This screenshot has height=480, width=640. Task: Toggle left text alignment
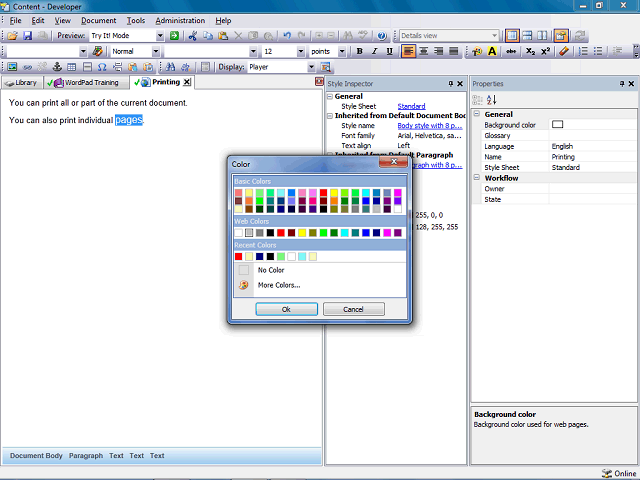pyautogui.click(x=410, y=51)
